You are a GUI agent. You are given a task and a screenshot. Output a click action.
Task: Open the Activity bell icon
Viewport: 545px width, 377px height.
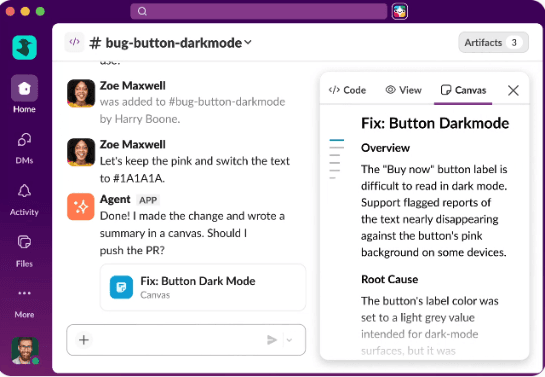24,191
